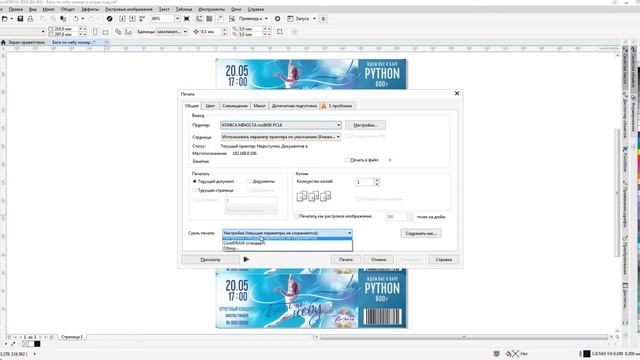
Task: Click the all pages layout icon
Action: [x=118, y=32]
